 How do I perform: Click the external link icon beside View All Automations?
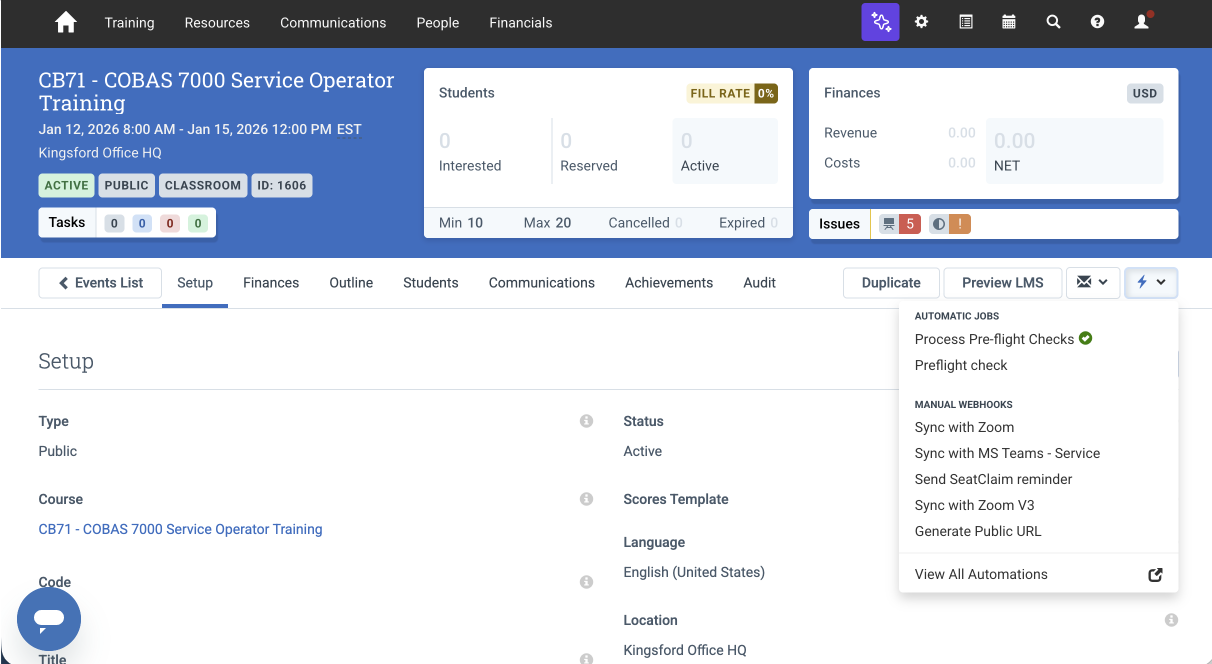1155,575
